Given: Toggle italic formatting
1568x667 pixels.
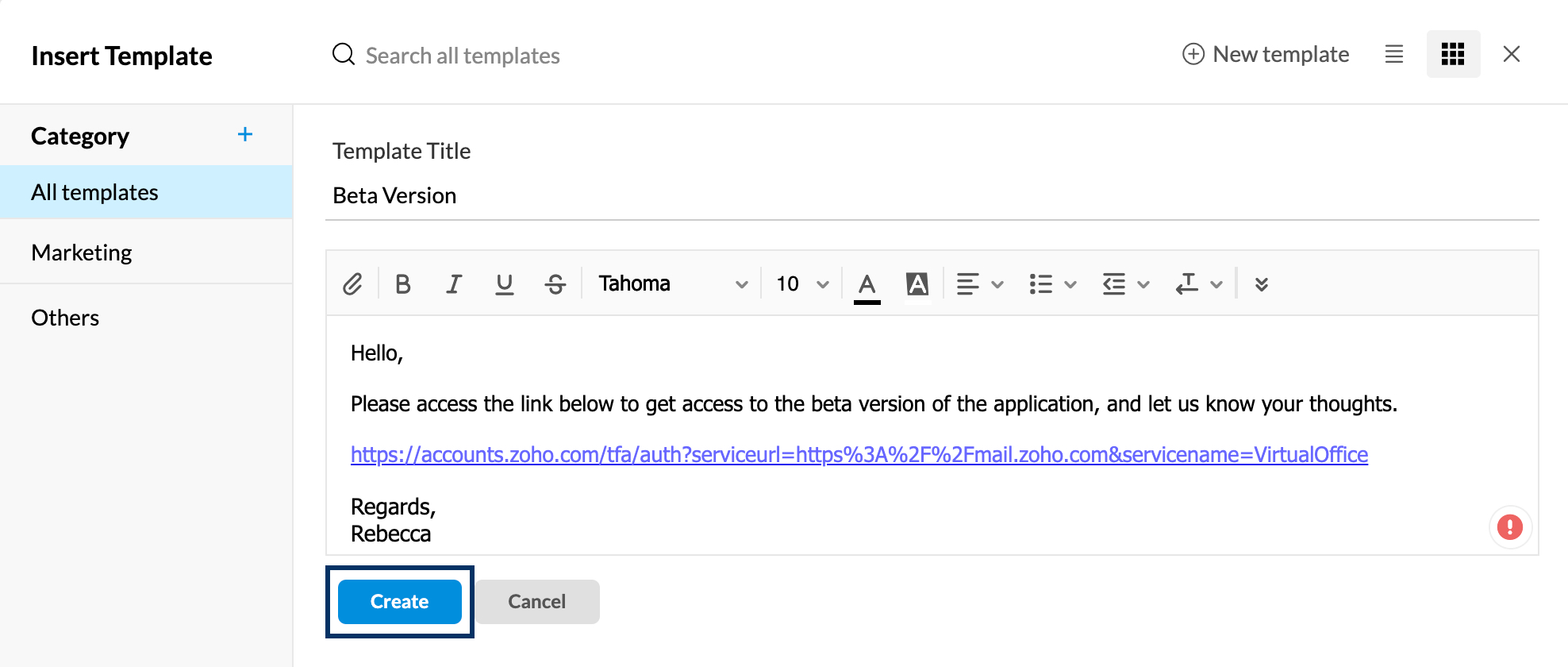Looking at the screenshot, I should coord(454,284).
